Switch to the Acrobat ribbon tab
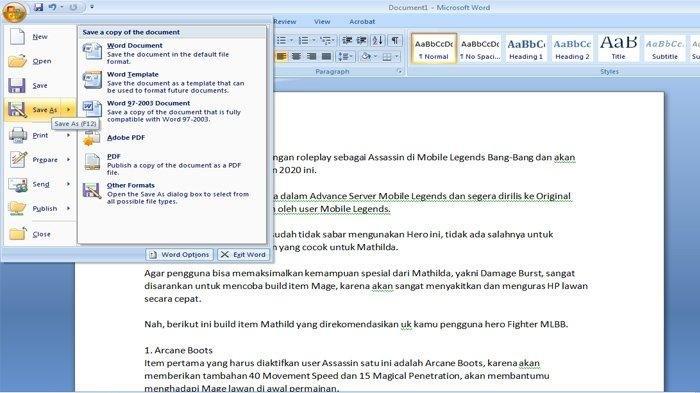 click(362, 21)
